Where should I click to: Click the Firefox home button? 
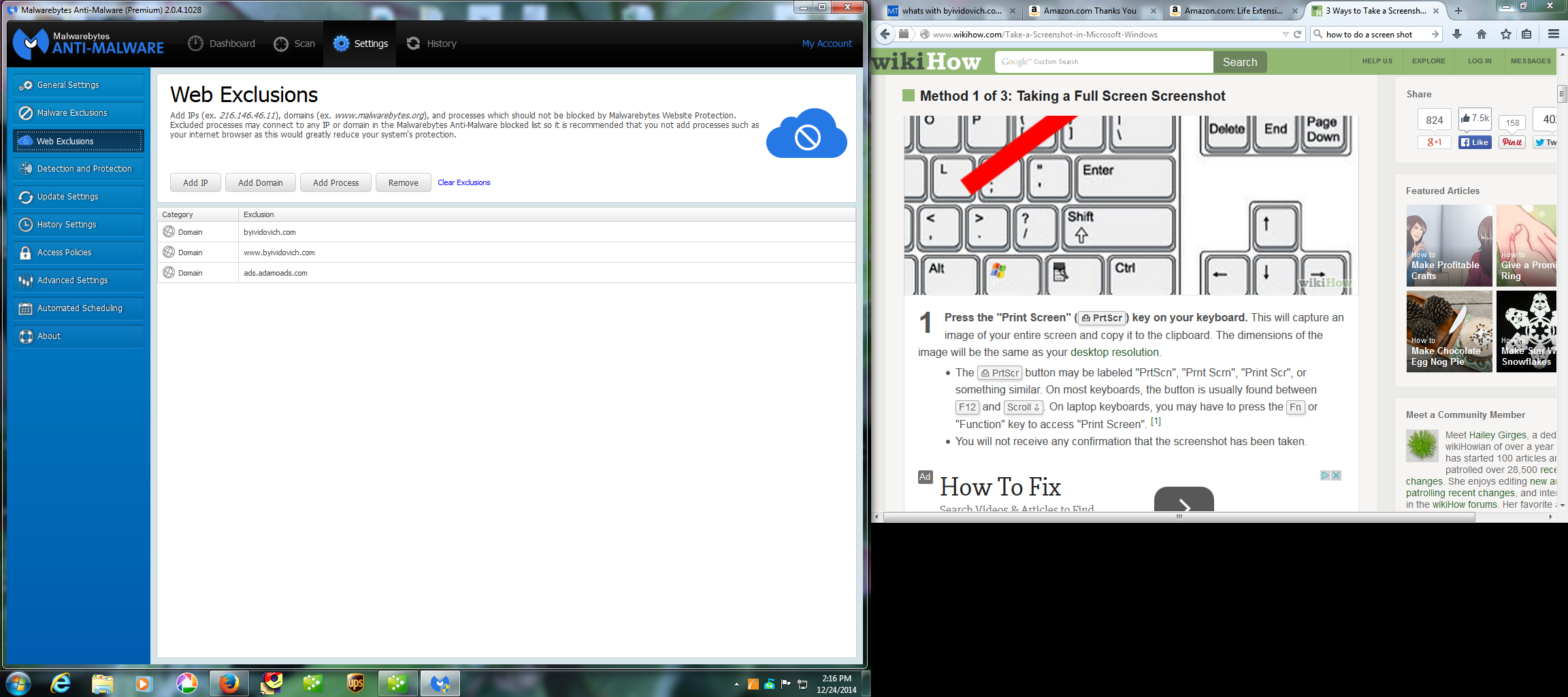pyautogui.click(x=1482, y=34)
